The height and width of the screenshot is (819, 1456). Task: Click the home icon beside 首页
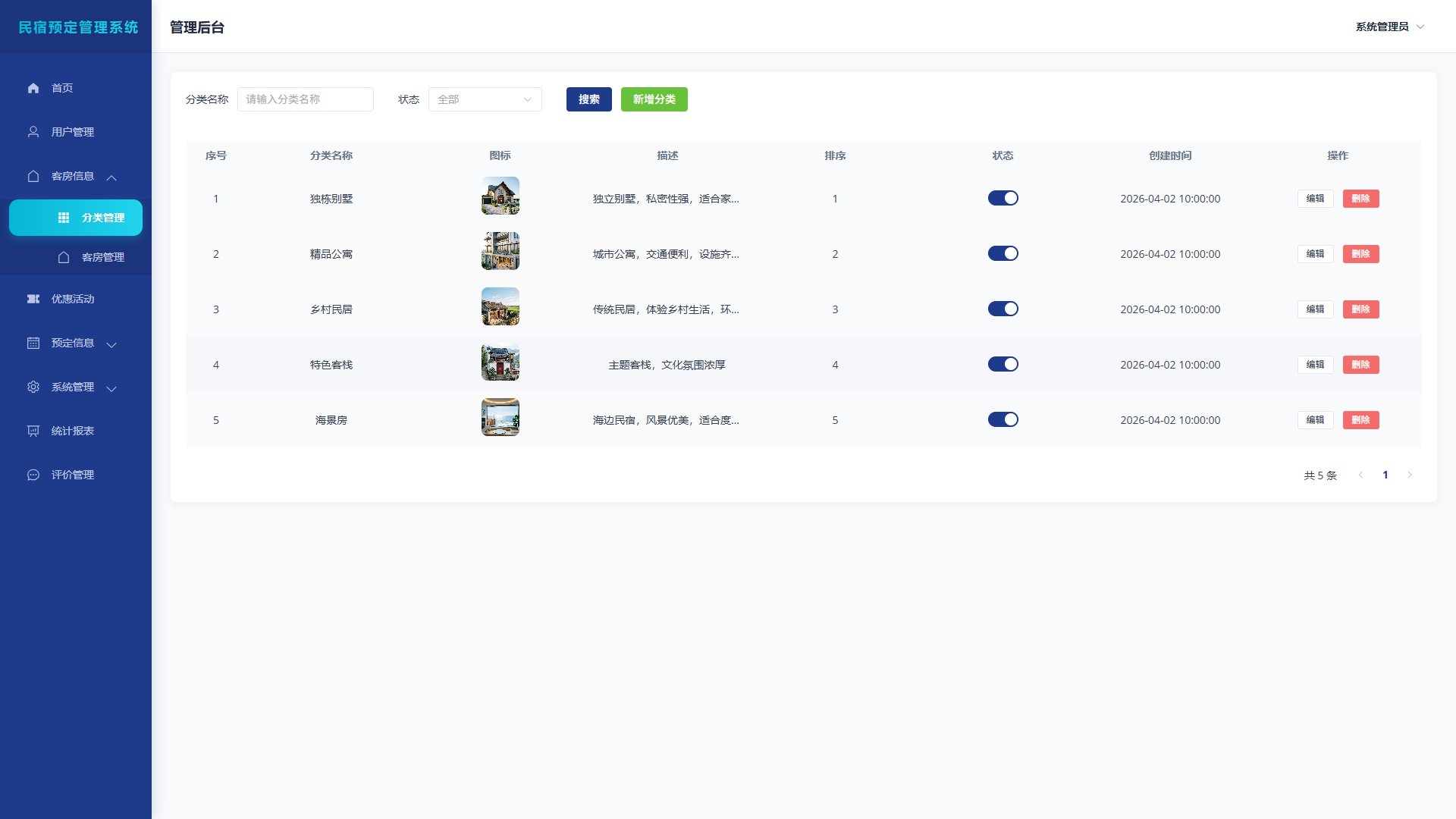pyautogui.click(x=33, y=88)
